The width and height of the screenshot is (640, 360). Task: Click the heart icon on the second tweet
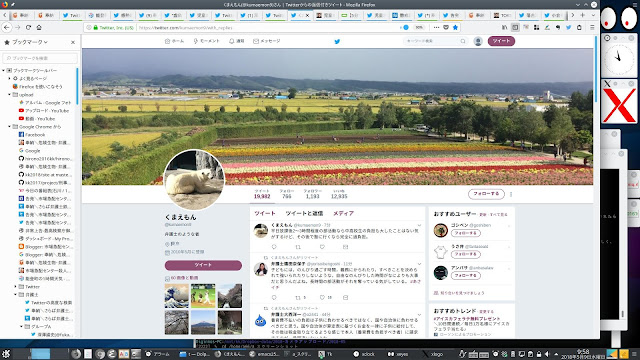click(x=322, y=298)
